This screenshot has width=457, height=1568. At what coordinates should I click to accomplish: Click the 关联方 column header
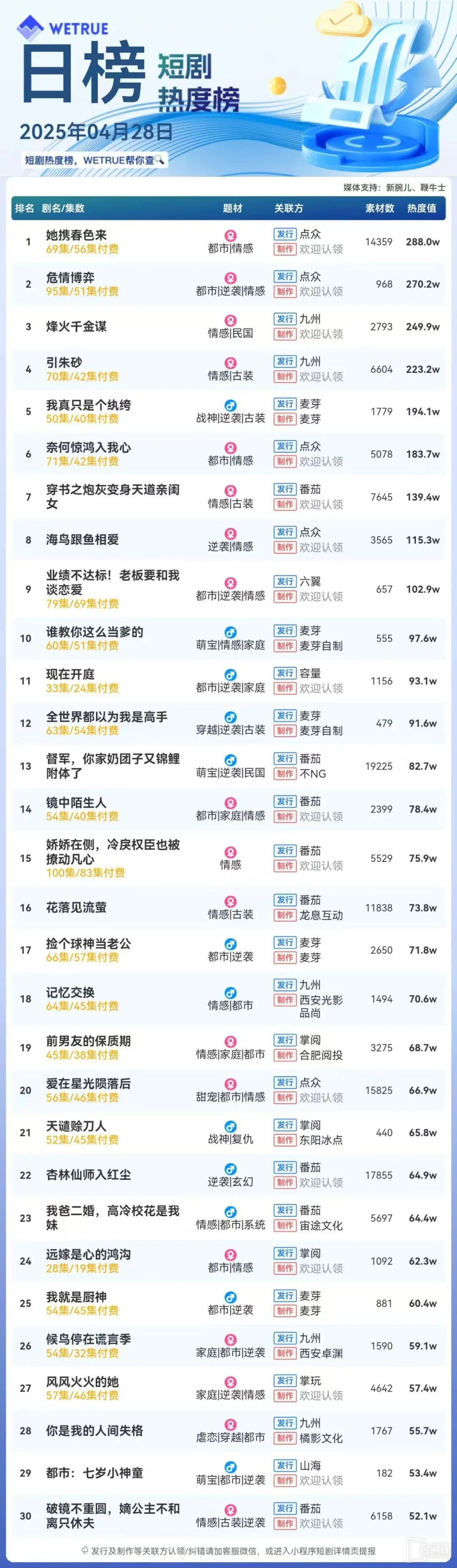(x=289, y=208)
